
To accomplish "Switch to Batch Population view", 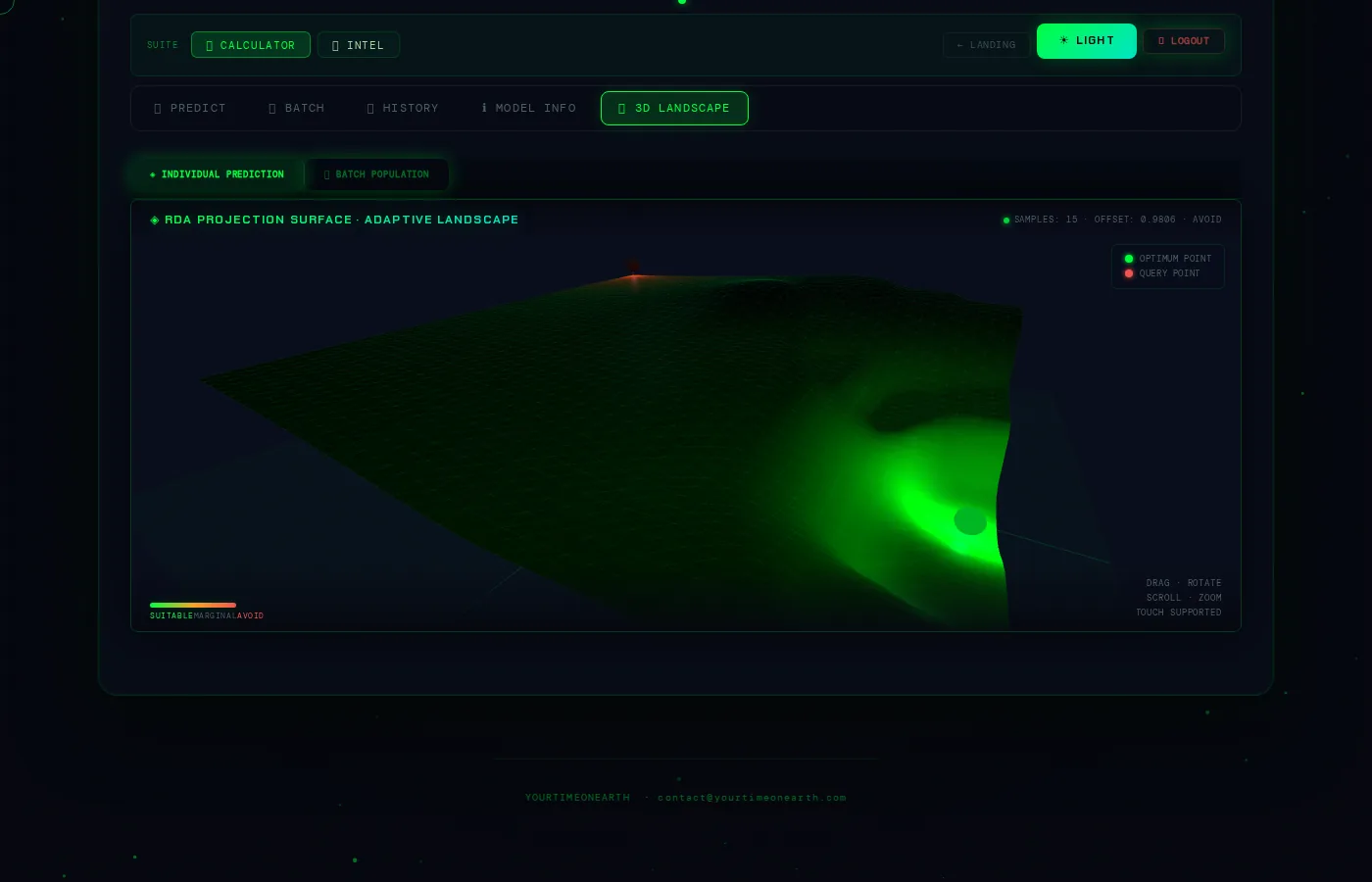I will pos(376,174).
